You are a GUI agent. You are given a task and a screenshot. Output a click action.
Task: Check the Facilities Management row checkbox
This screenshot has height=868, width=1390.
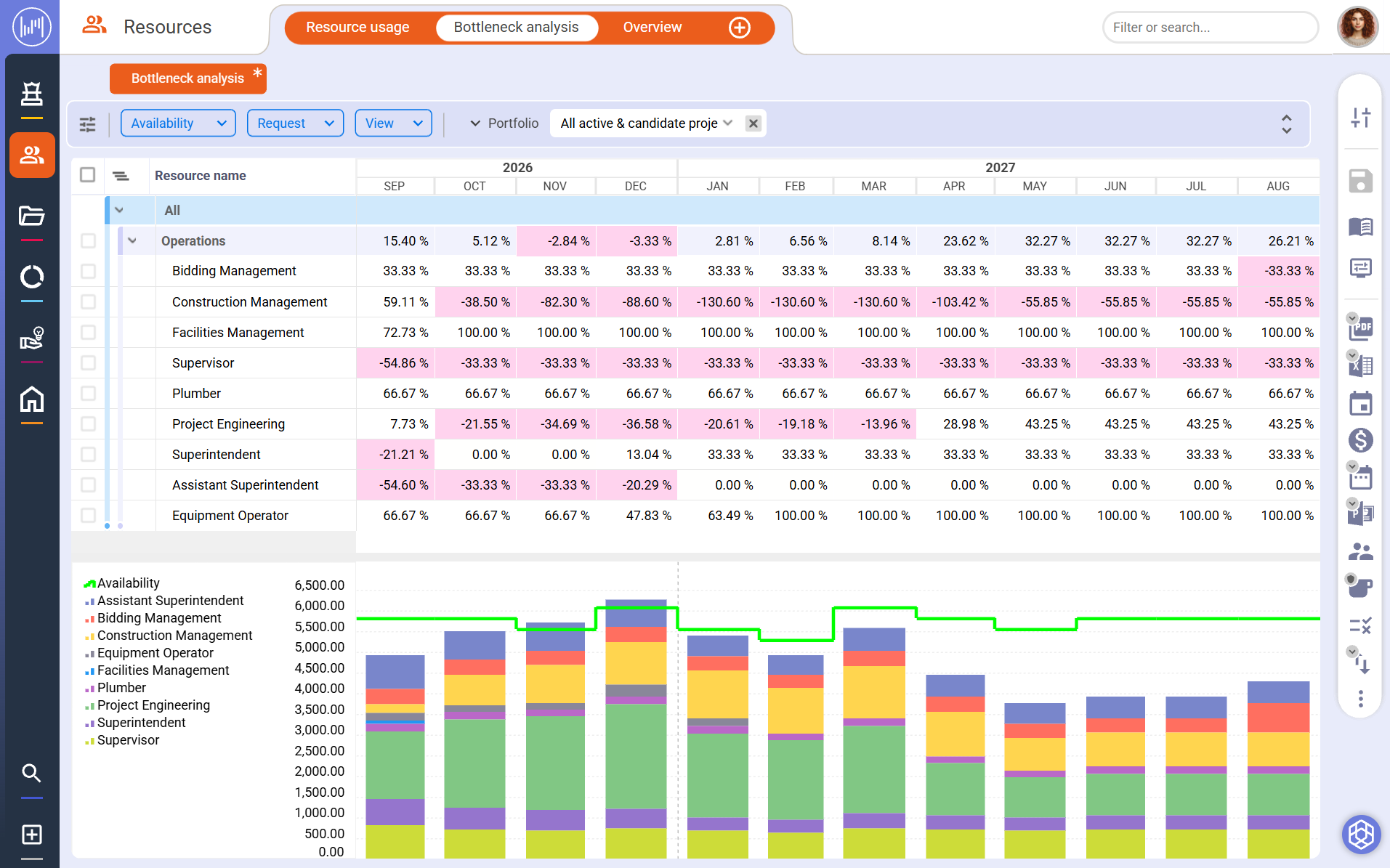88,332
